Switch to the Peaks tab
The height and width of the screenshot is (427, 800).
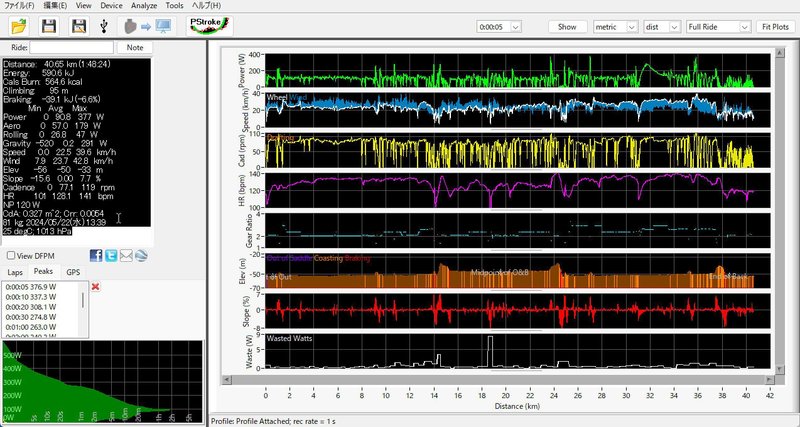[43, 271]
